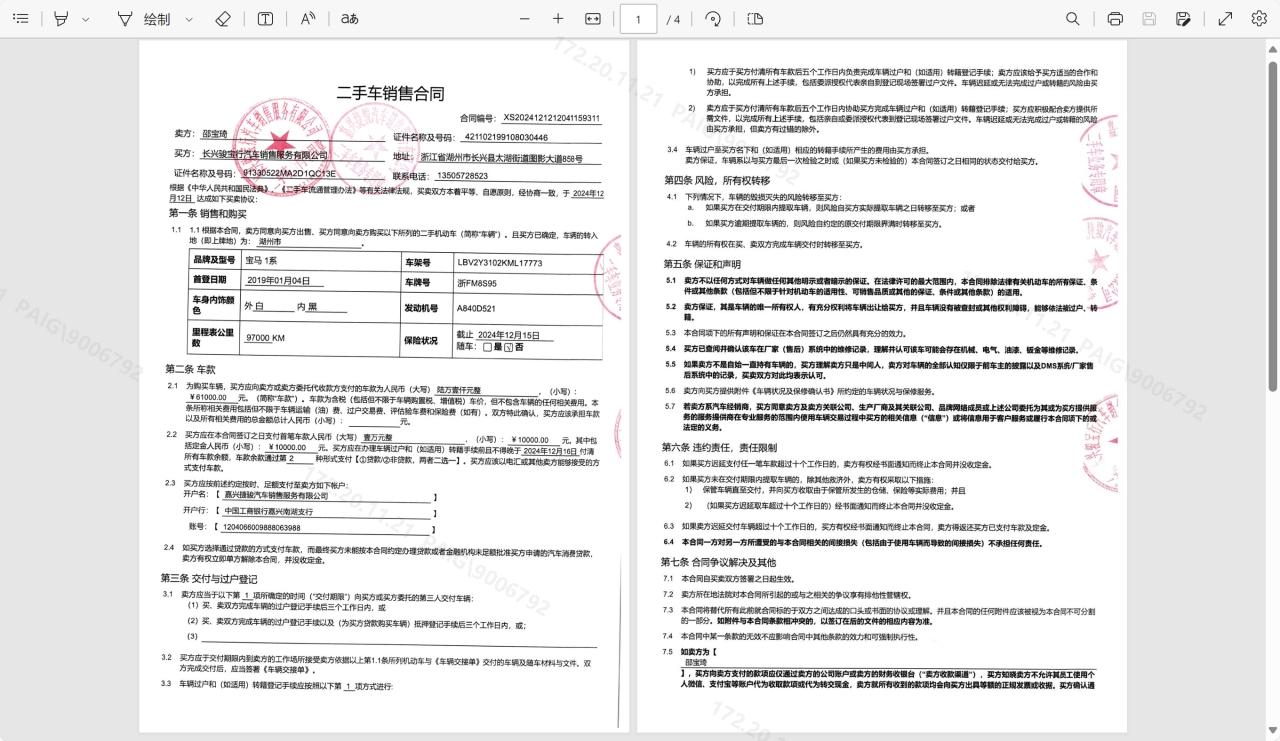Click engine number A840D521
Screen dimensions: 1280x741
[x=476, y=309]
